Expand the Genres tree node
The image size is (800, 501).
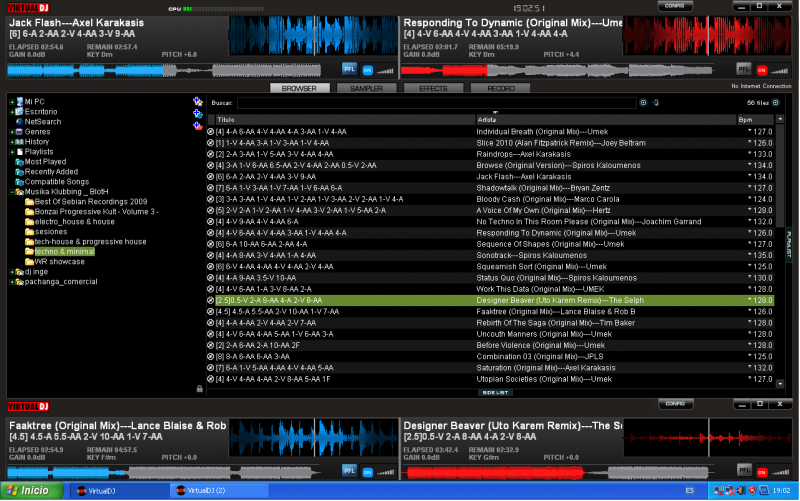click(12, 132)
